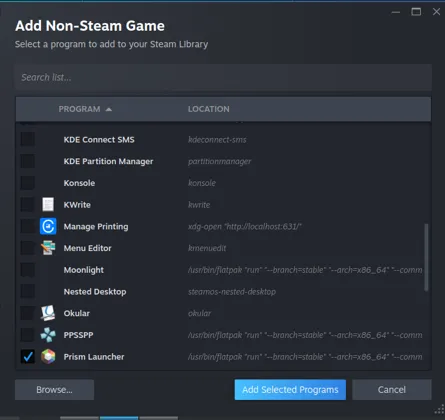The image size is (445, 420).
Task: Sort by the LOCATION column header
Action: (209, 109)
